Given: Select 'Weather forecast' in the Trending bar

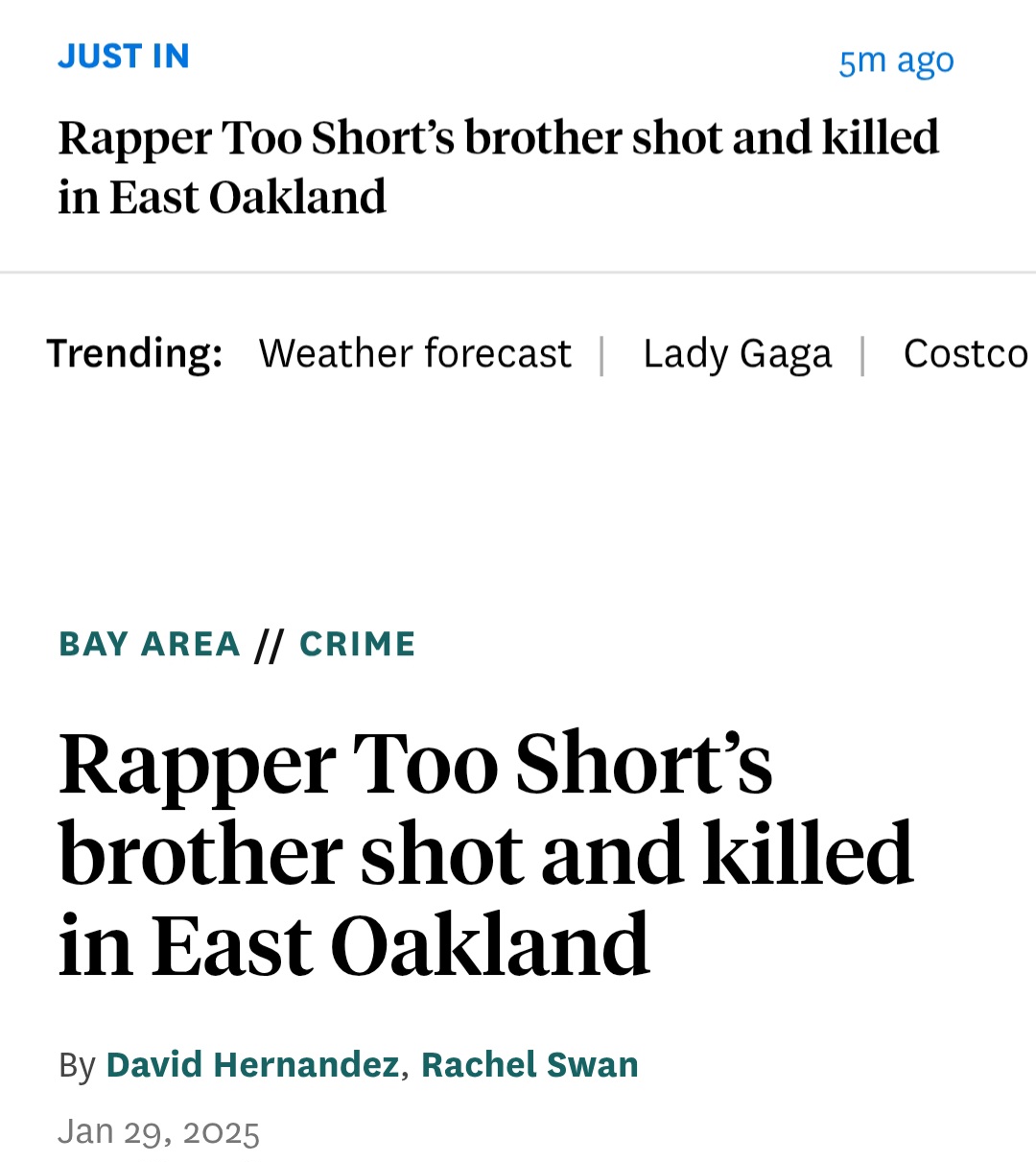Looking at the screenshot, I should tap(414, 353).
